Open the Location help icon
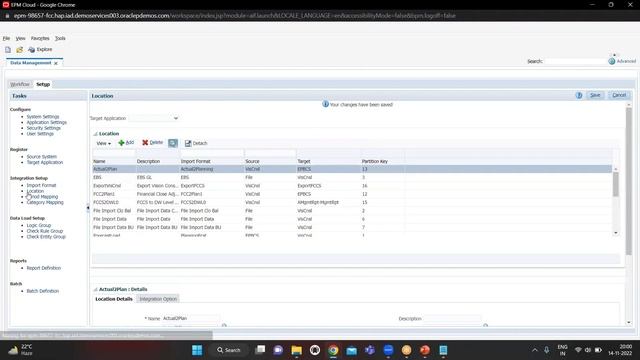 point(579,95)
